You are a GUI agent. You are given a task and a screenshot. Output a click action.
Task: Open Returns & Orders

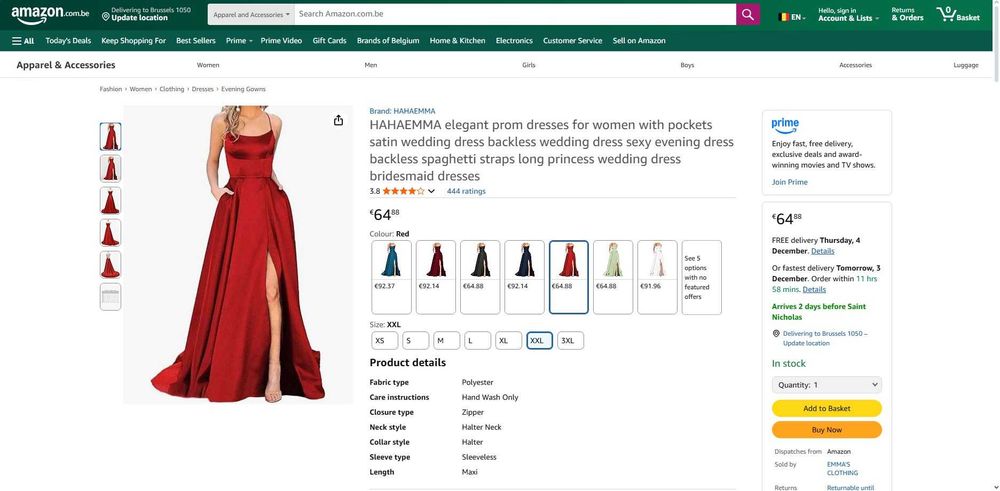[907, 14]
